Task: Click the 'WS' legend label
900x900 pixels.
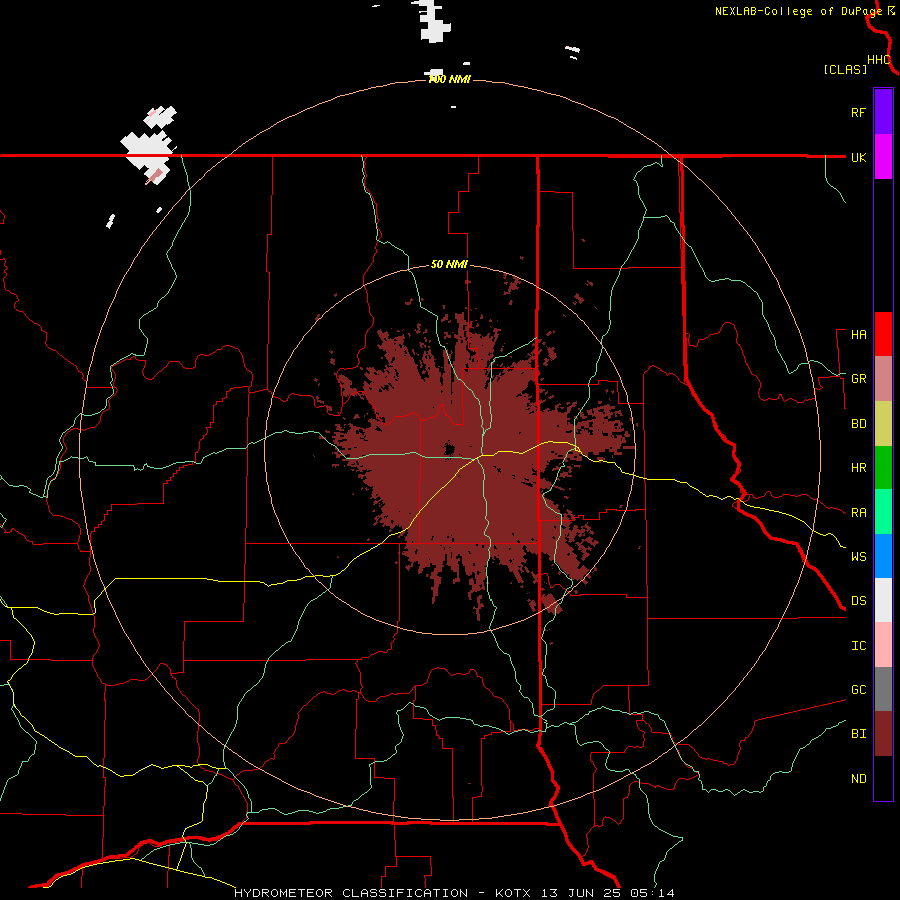Action: point(858,557)
